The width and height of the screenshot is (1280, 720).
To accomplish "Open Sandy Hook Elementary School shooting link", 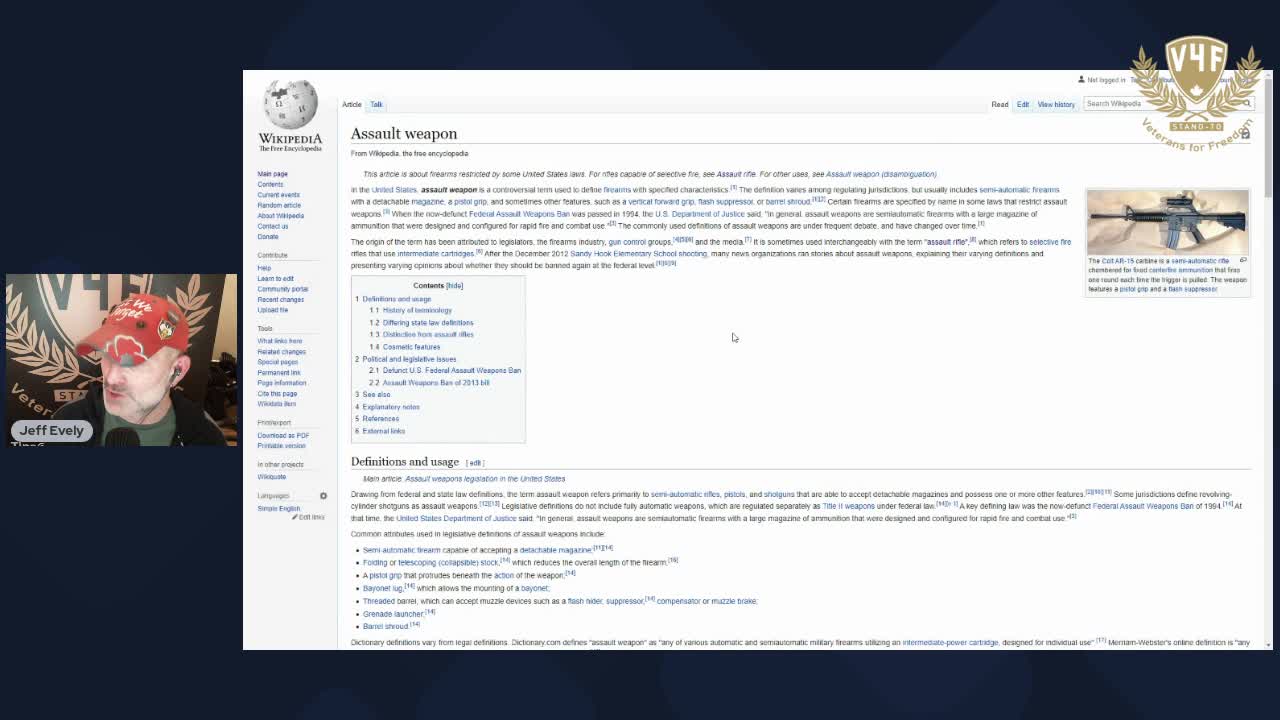I will pyautogui.click(x=638, y=254).
